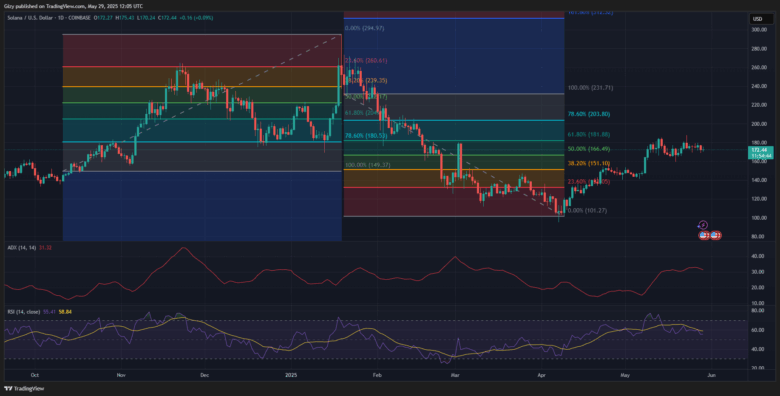The image size is (780, 396).
Task: Click the Nov label on time axis
Action: (120, 376)
